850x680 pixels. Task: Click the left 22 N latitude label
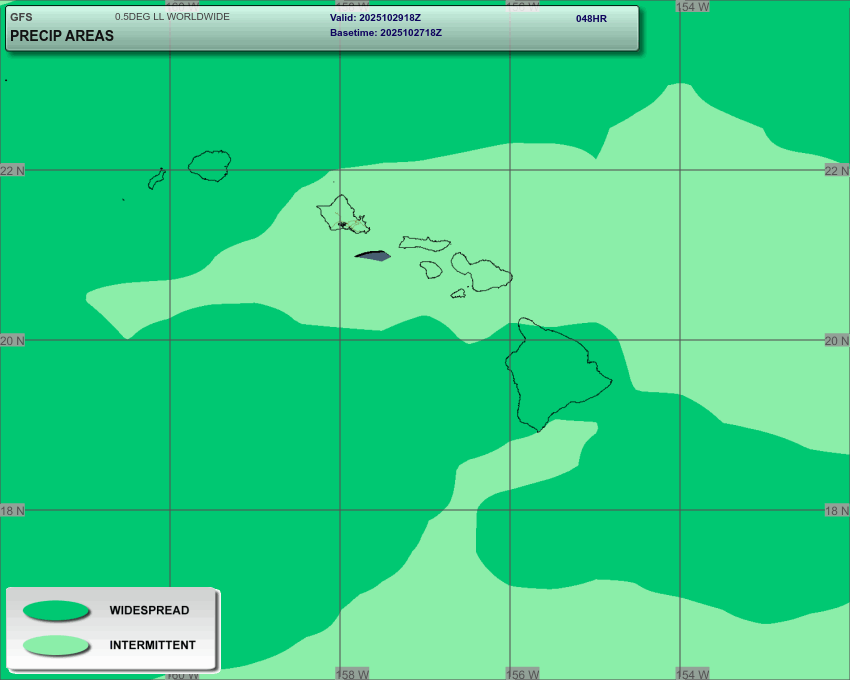click(x=13, y=171)
